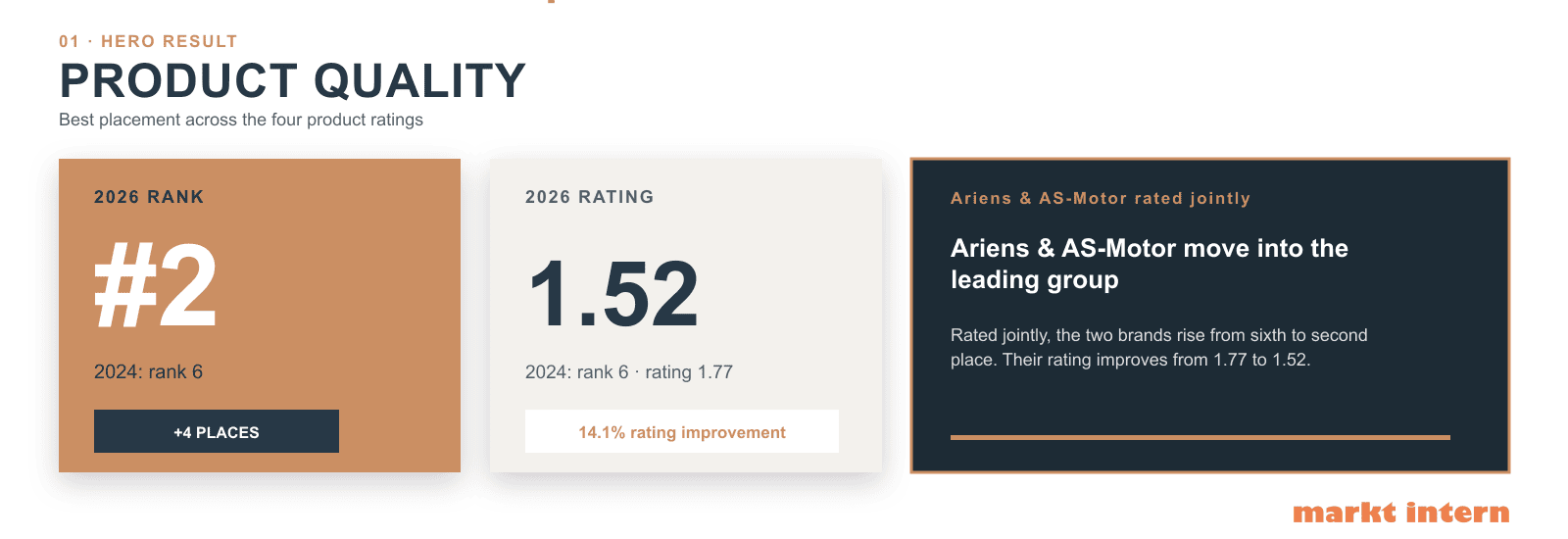The image size is (1568, 539).
Task: Click the 2026 RANK card label
Action: (x=149, y=197)
